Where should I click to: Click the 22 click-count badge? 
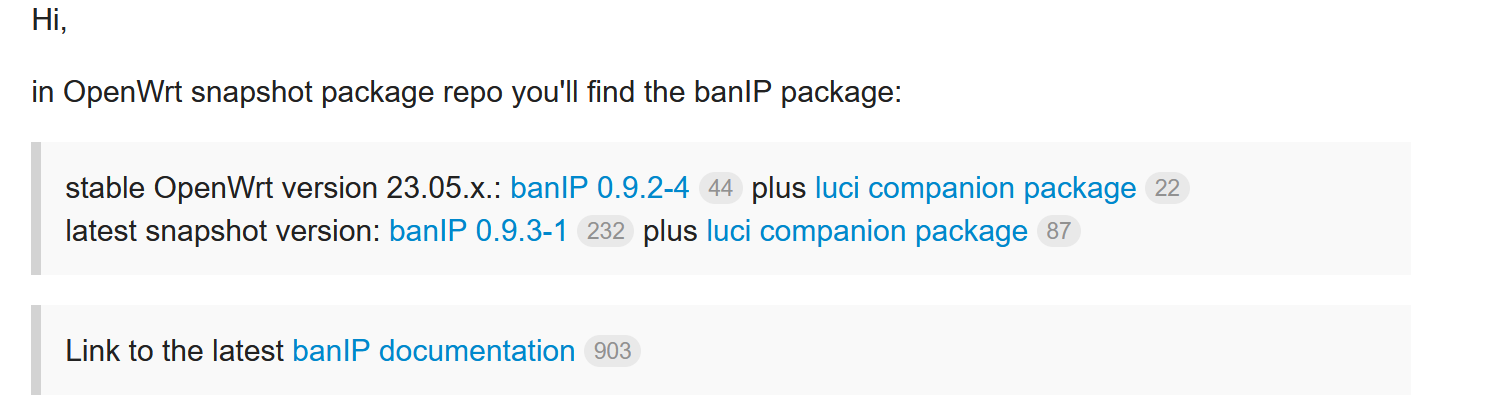click(1167, 188)
